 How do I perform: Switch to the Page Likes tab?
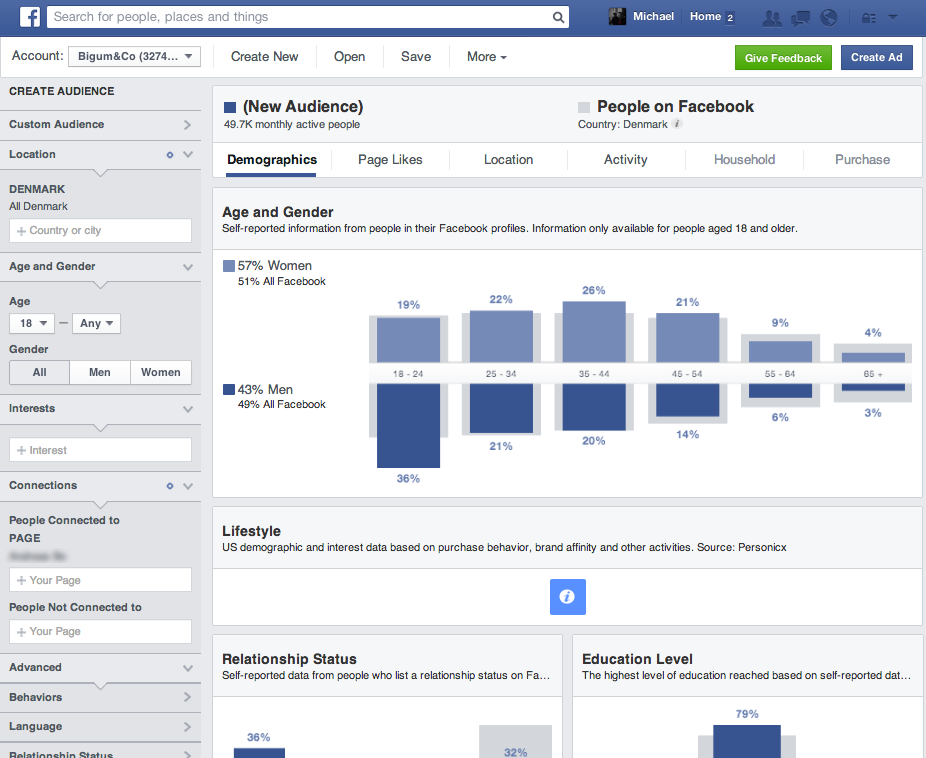390,160
